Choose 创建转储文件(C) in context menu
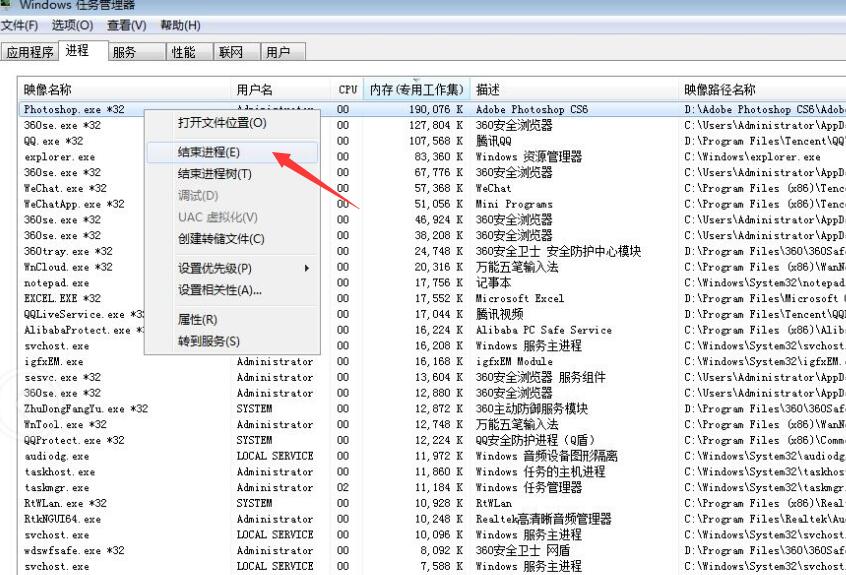This screenshot has height=575, width=846. [x=233, y=238]
